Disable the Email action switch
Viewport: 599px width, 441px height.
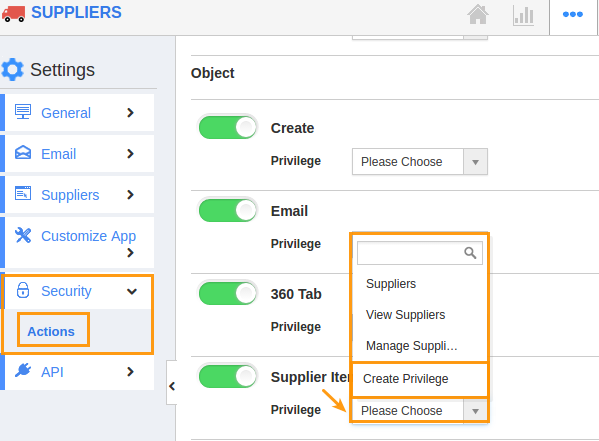228,211
